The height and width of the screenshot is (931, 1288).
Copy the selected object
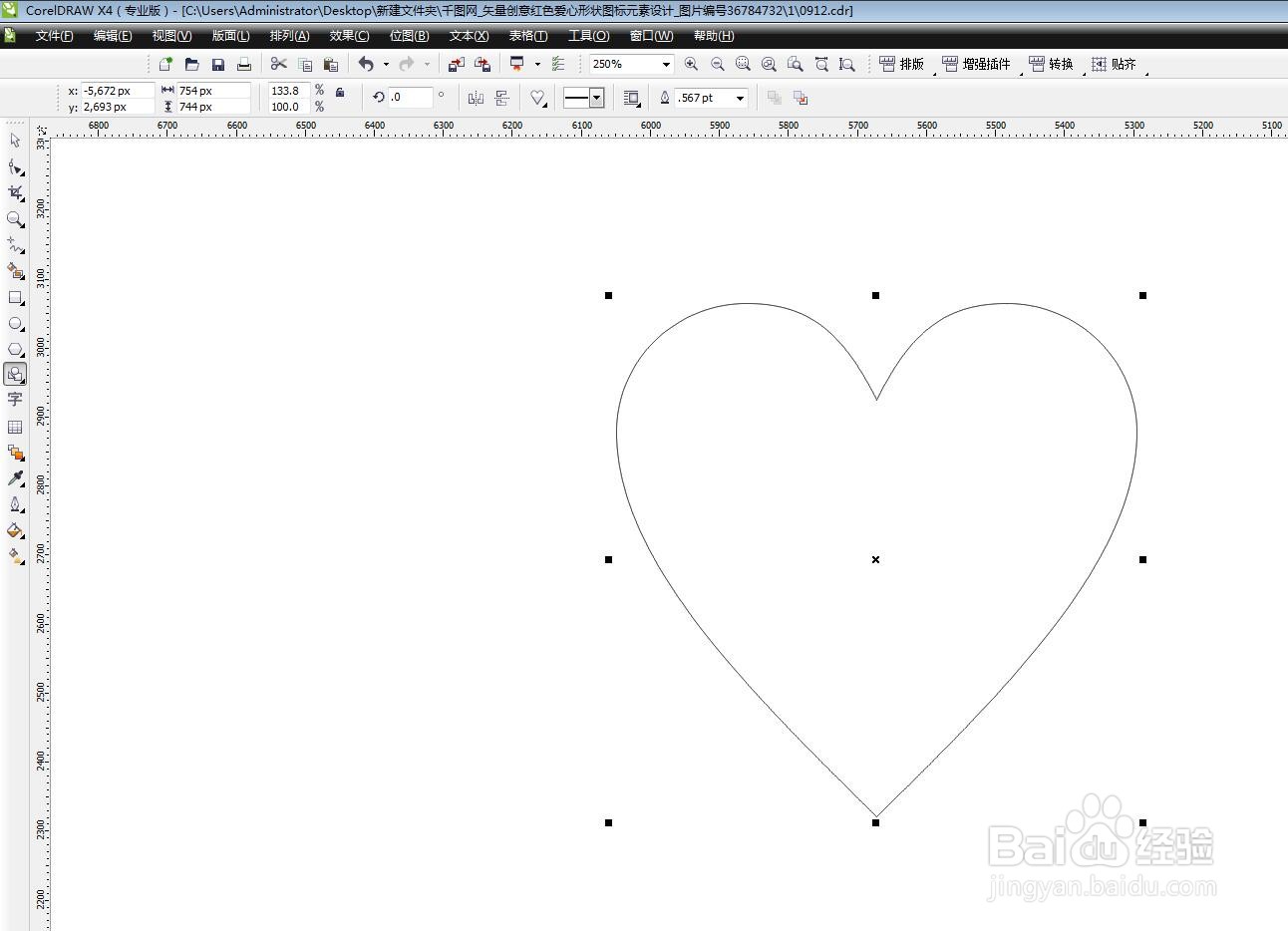point(305,64)
